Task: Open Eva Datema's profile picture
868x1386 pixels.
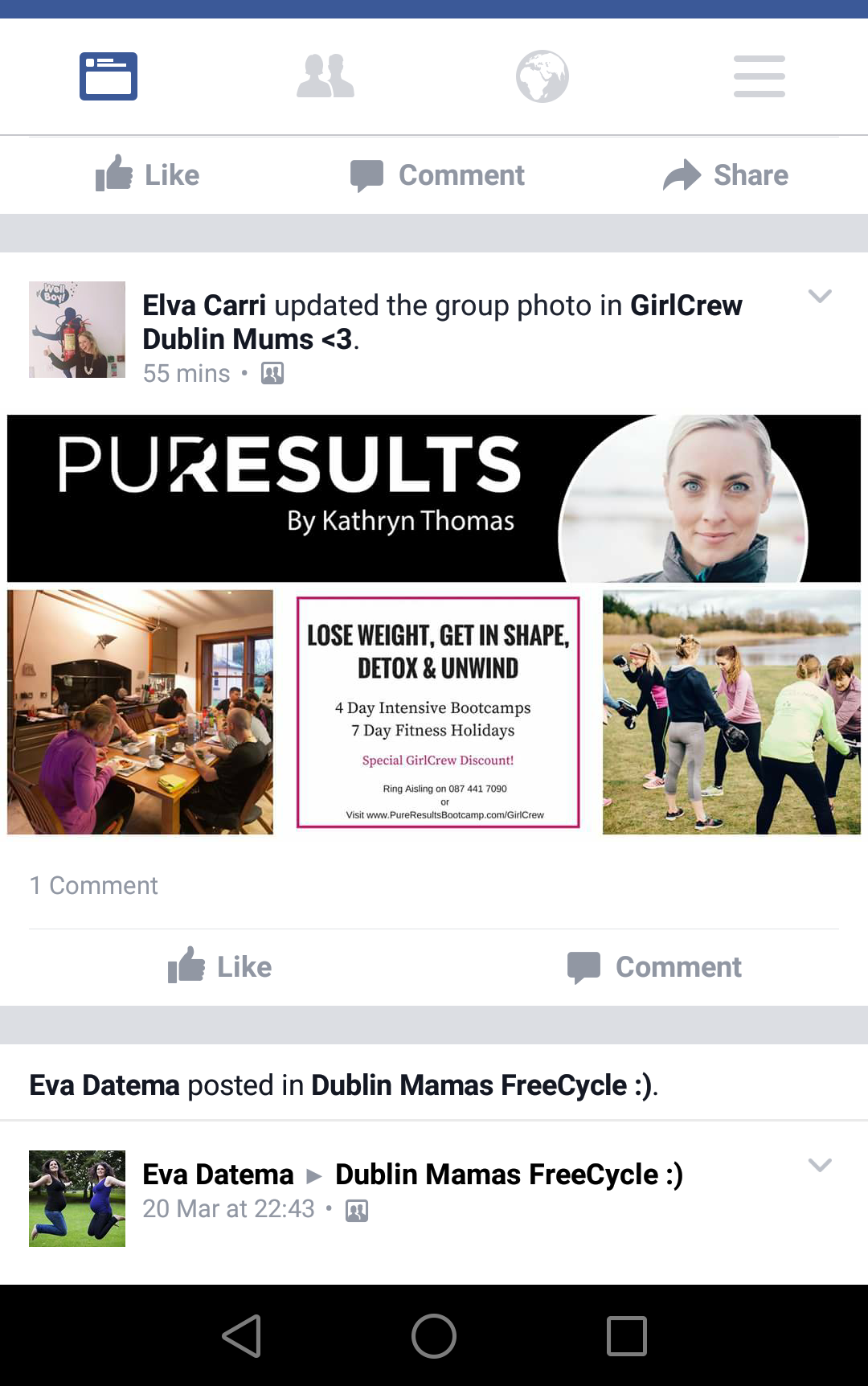Action: pos(77,1199)
